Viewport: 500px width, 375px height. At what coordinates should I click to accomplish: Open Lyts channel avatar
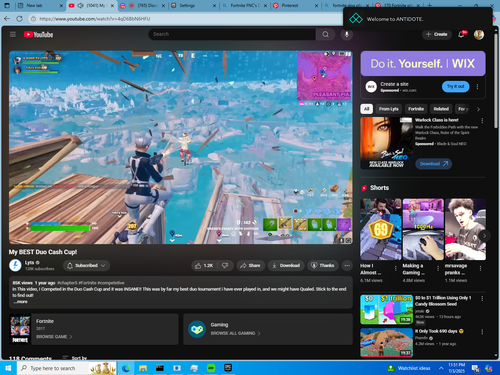click(x=15, y=265)
